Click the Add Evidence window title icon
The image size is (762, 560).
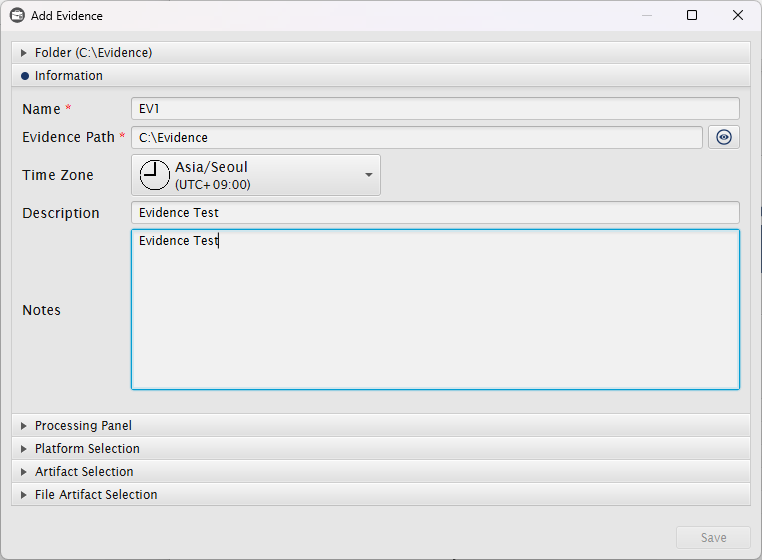click(x=17, y=16)
